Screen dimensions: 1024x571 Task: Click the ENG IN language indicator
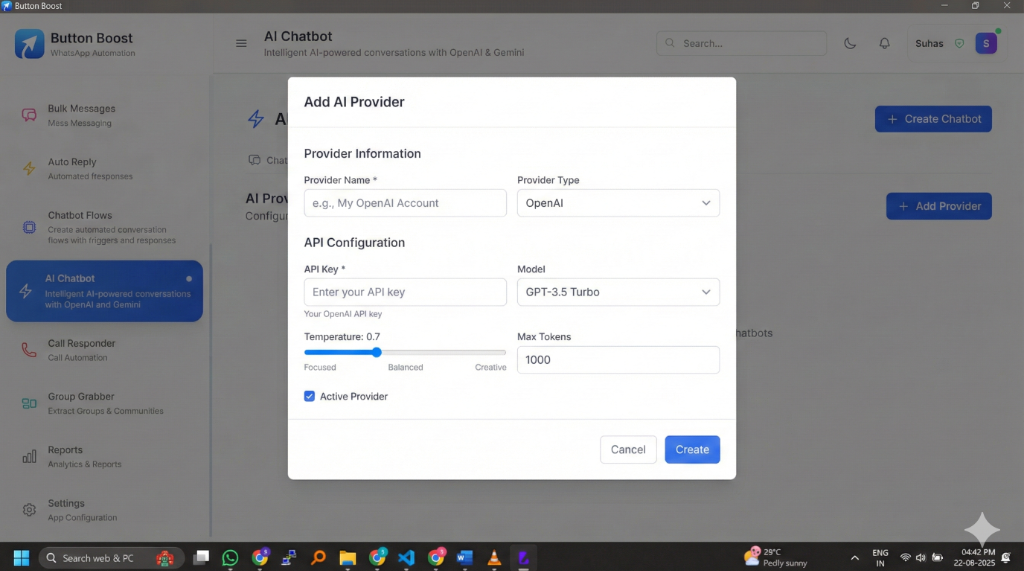click(880, 558)
